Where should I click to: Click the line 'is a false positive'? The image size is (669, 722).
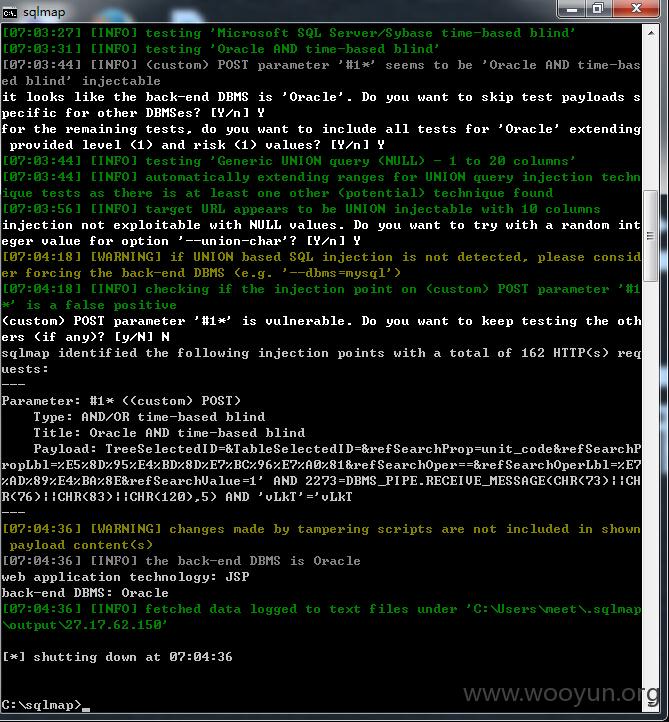click(89, 305)
